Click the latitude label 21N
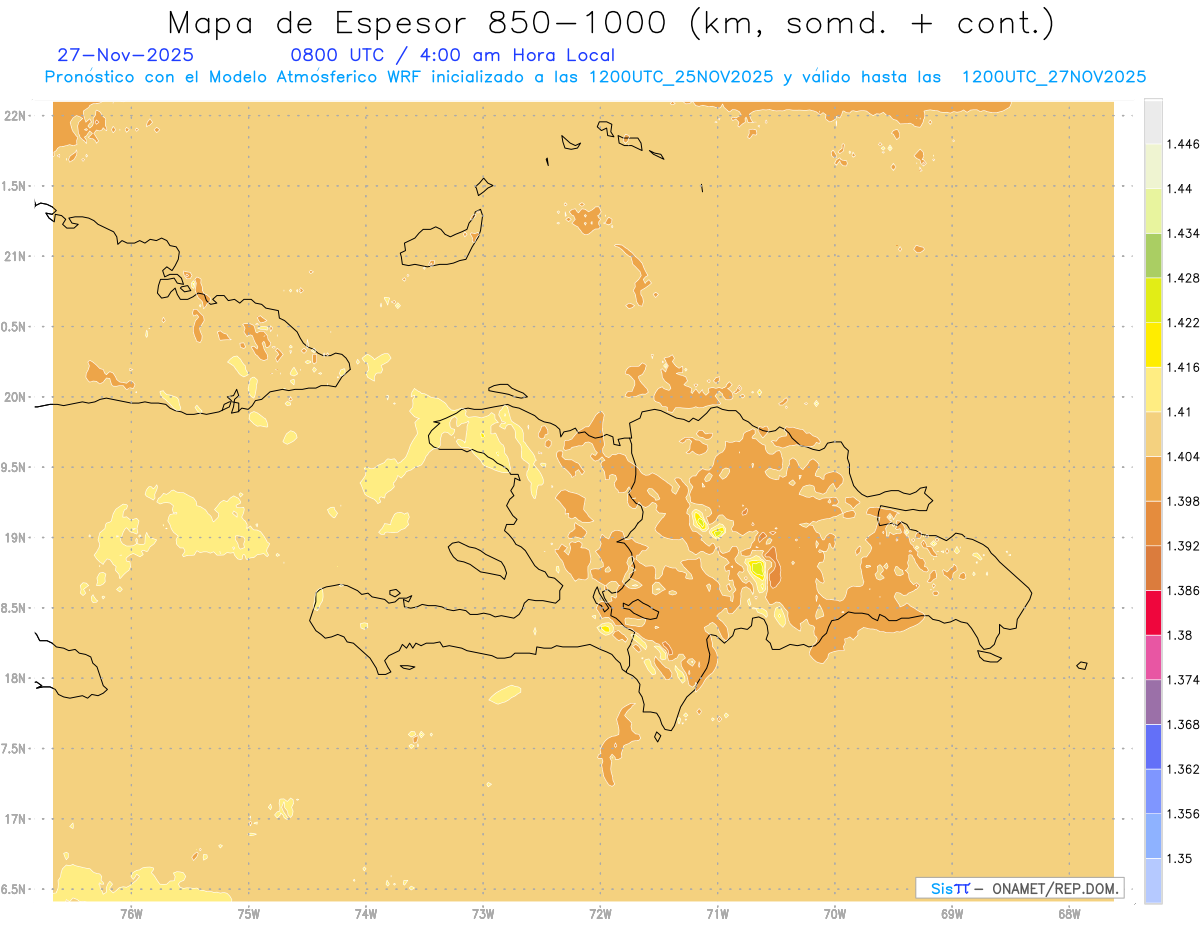This screenshot has width=1200, height=927. click(14, 256)
